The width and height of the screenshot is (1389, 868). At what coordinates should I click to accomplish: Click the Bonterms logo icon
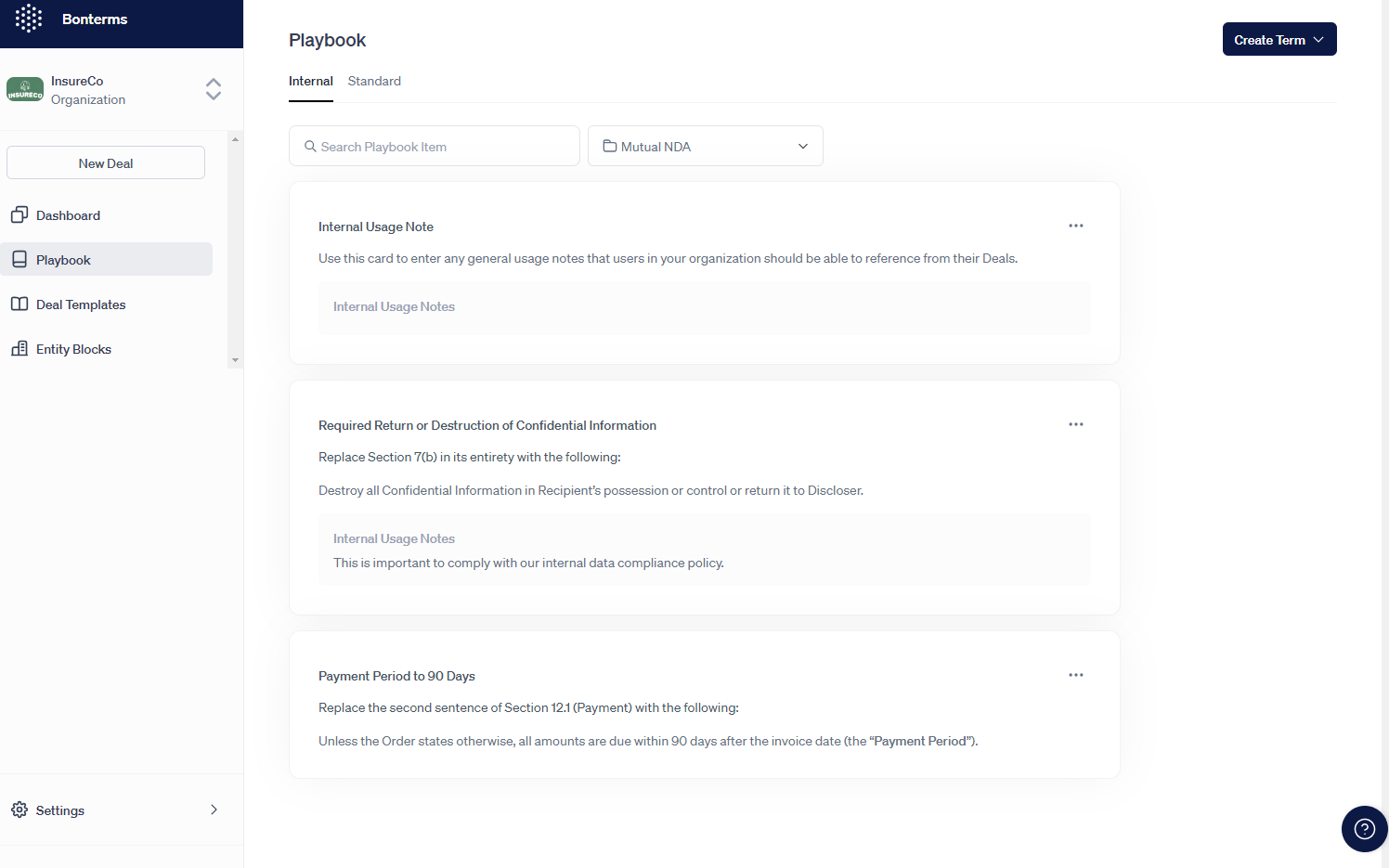(29, 19)
